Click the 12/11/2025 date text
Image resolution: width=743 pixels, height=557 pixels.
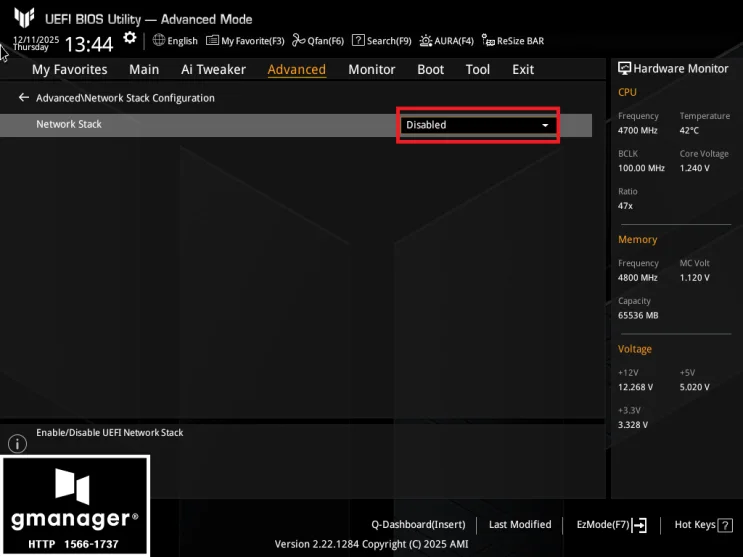[x=36, y=39]
